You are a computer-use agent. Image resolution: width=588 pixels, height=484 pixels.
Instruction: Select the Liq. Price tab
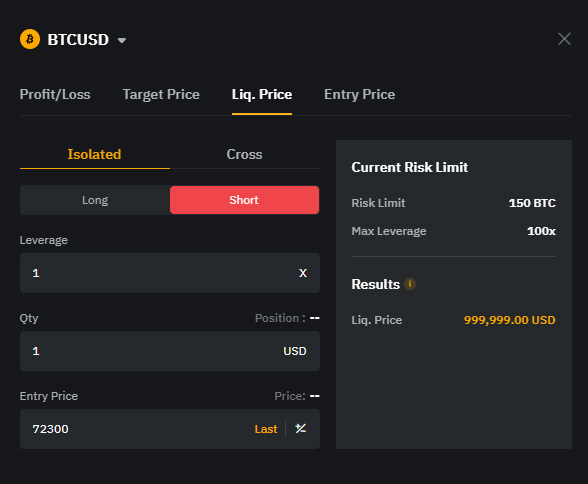[x=262, y=94]
